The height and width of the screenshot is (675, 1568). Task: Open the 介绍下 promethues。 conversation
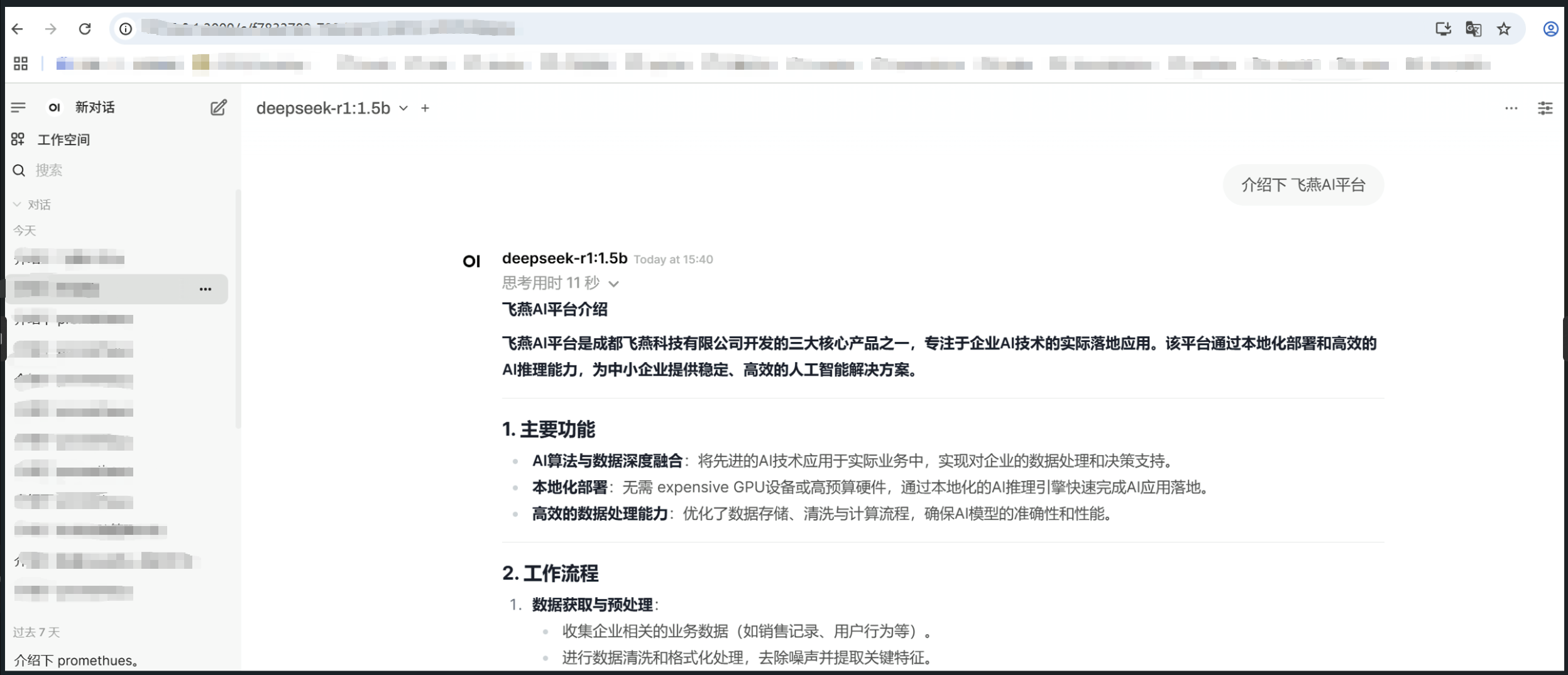click(x=77, y=660)
